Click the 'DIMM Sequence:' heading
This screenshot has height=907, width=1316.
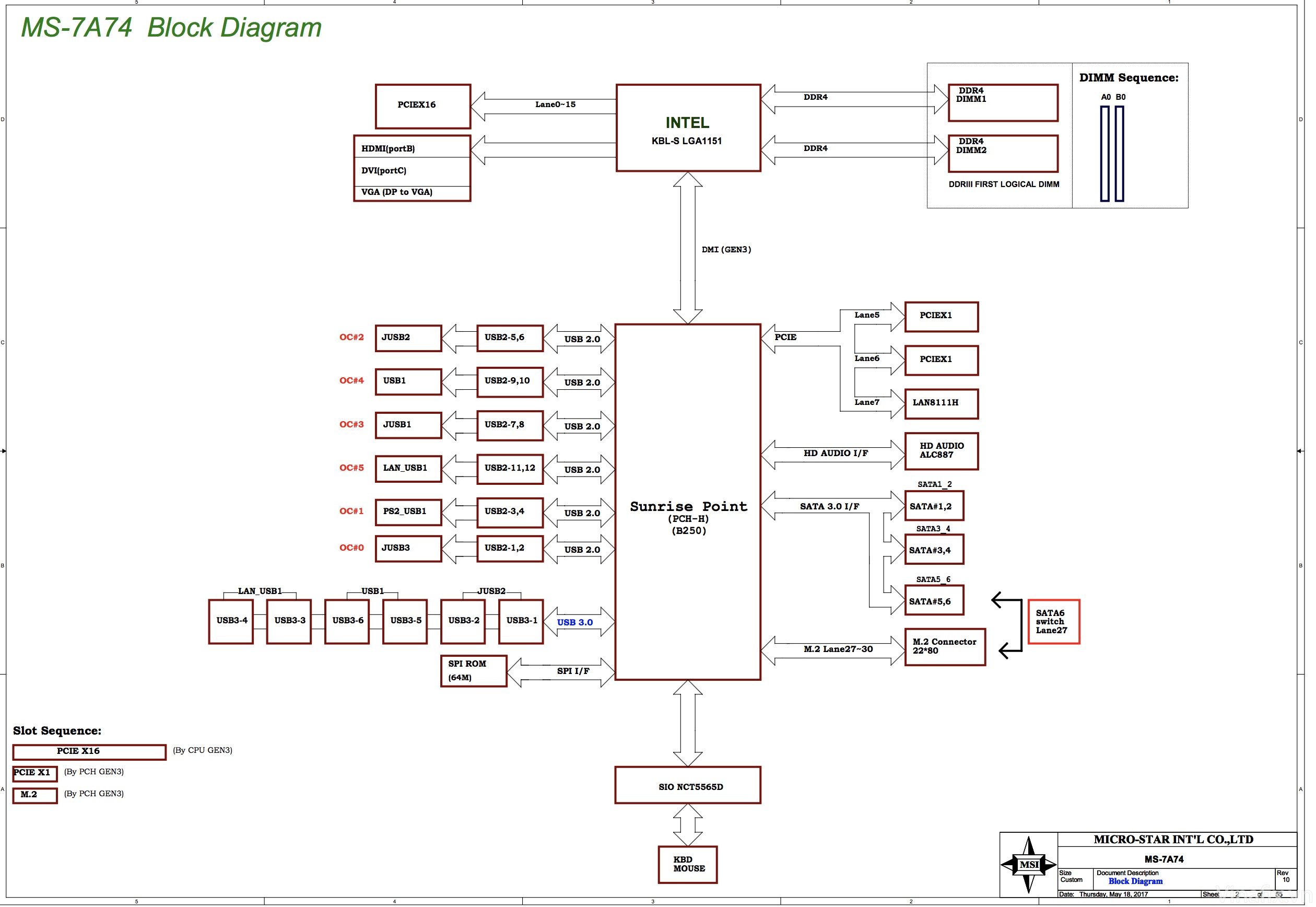pos(1129,78)
